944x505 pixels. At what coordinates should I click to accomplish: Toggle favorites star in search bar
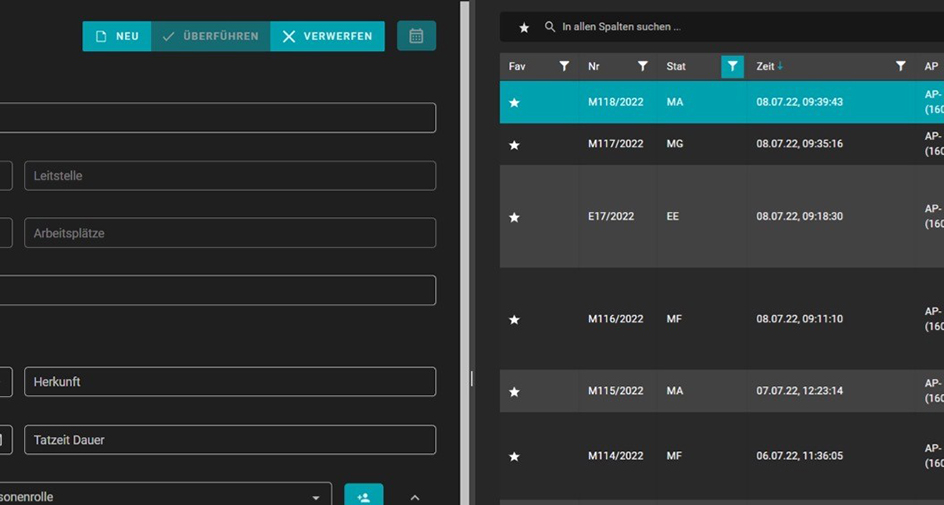(x=524, y=27)
